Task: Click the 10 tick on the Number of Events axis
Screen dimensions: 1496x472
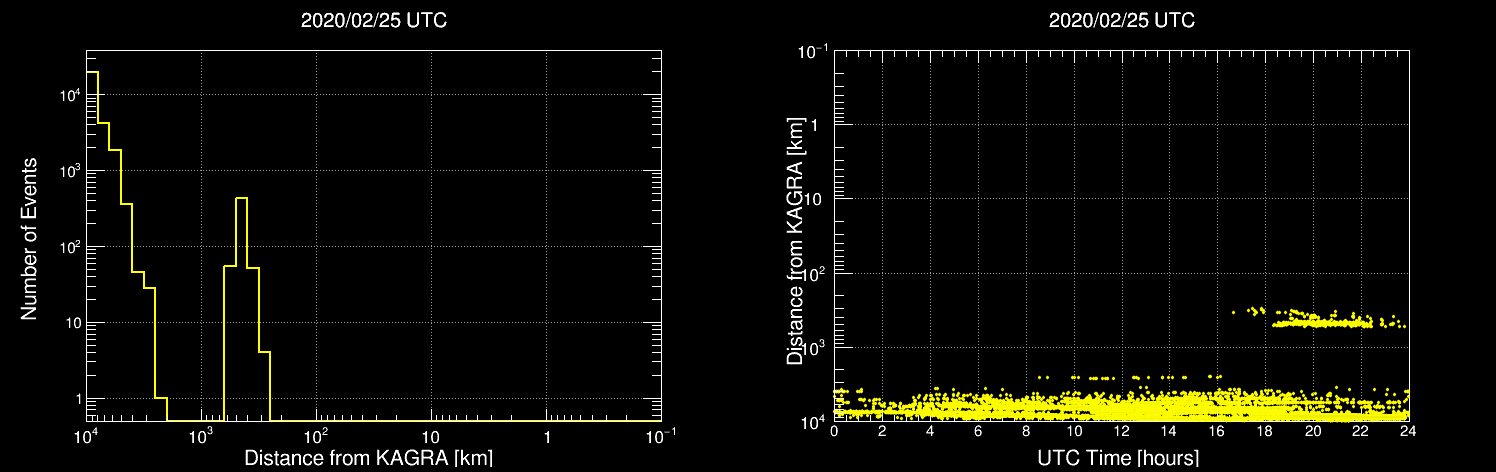Action: pyautogui.click(x=71, y=322)
